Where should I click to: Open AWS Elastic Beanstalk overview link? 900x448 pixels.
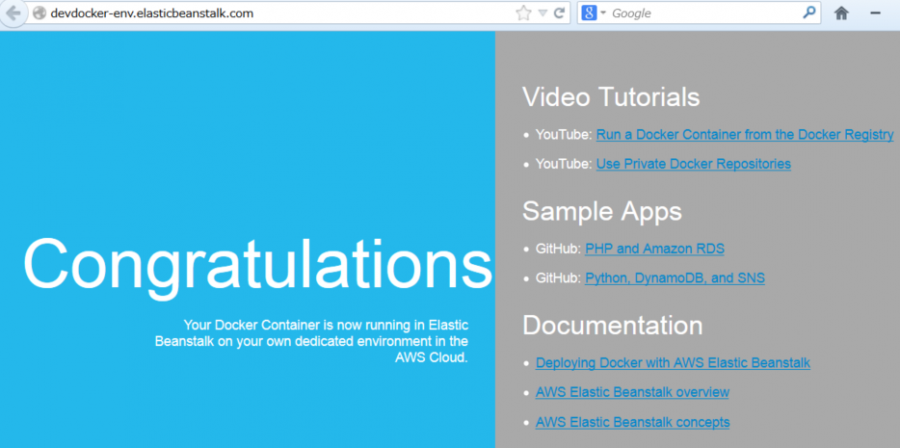coord(632,392)
